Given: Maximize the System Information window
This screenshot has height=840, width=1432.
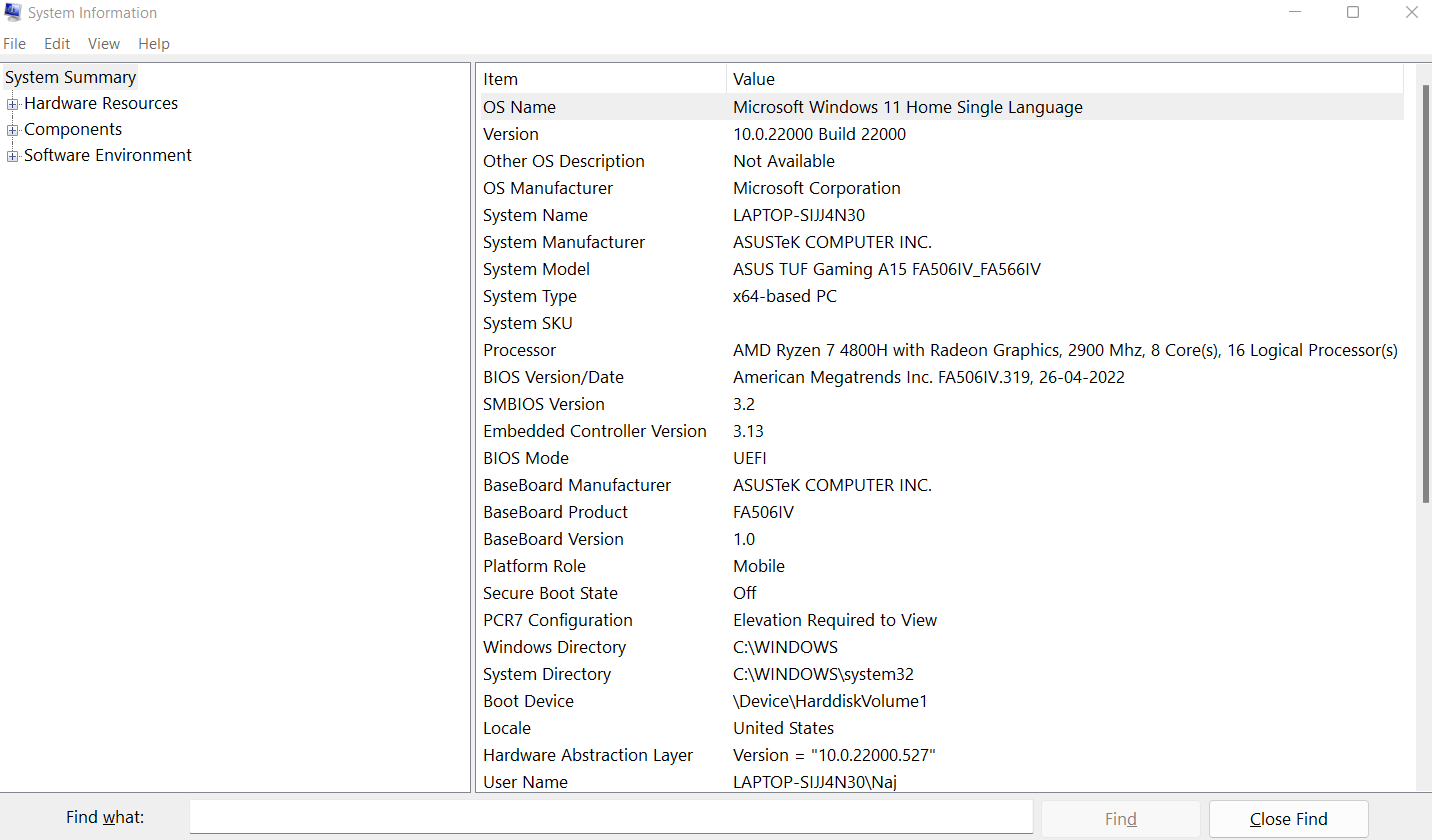Looking at the screenshot, I should click(1353, 13).
